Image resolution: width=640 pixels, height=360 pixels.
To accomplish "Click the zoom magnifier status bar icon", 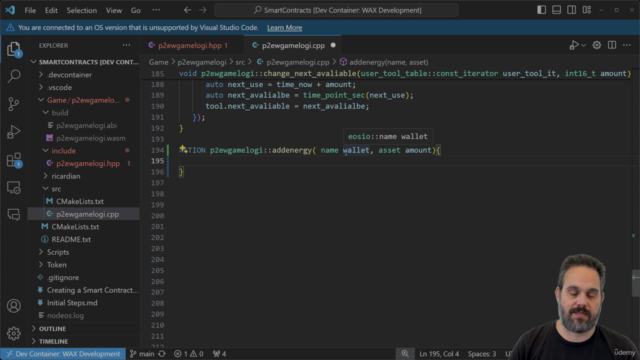I will 405,354.
